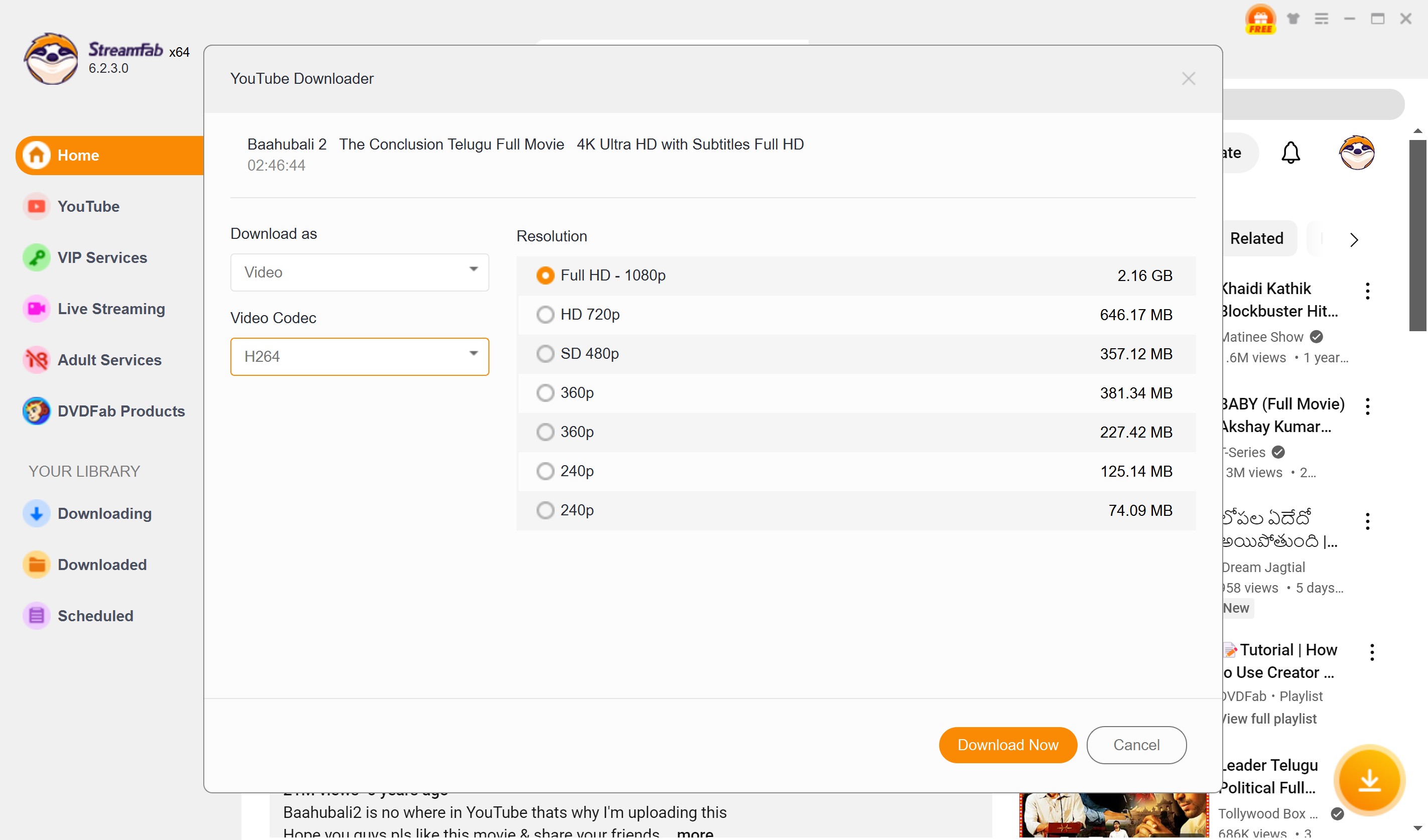Image resolution: width=1428 pixels, height=840 pixels.
Task: Open the hamburger main menu icon
Action: [1322, 19]
